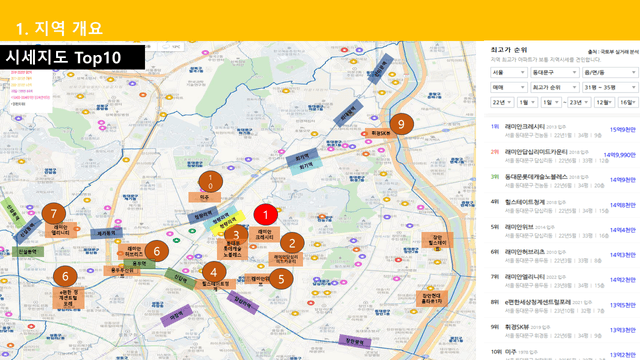Viewport: 640px width, 360px height.
Task: Click the number 3 marker on the map
Action: [x=236, y=235]
